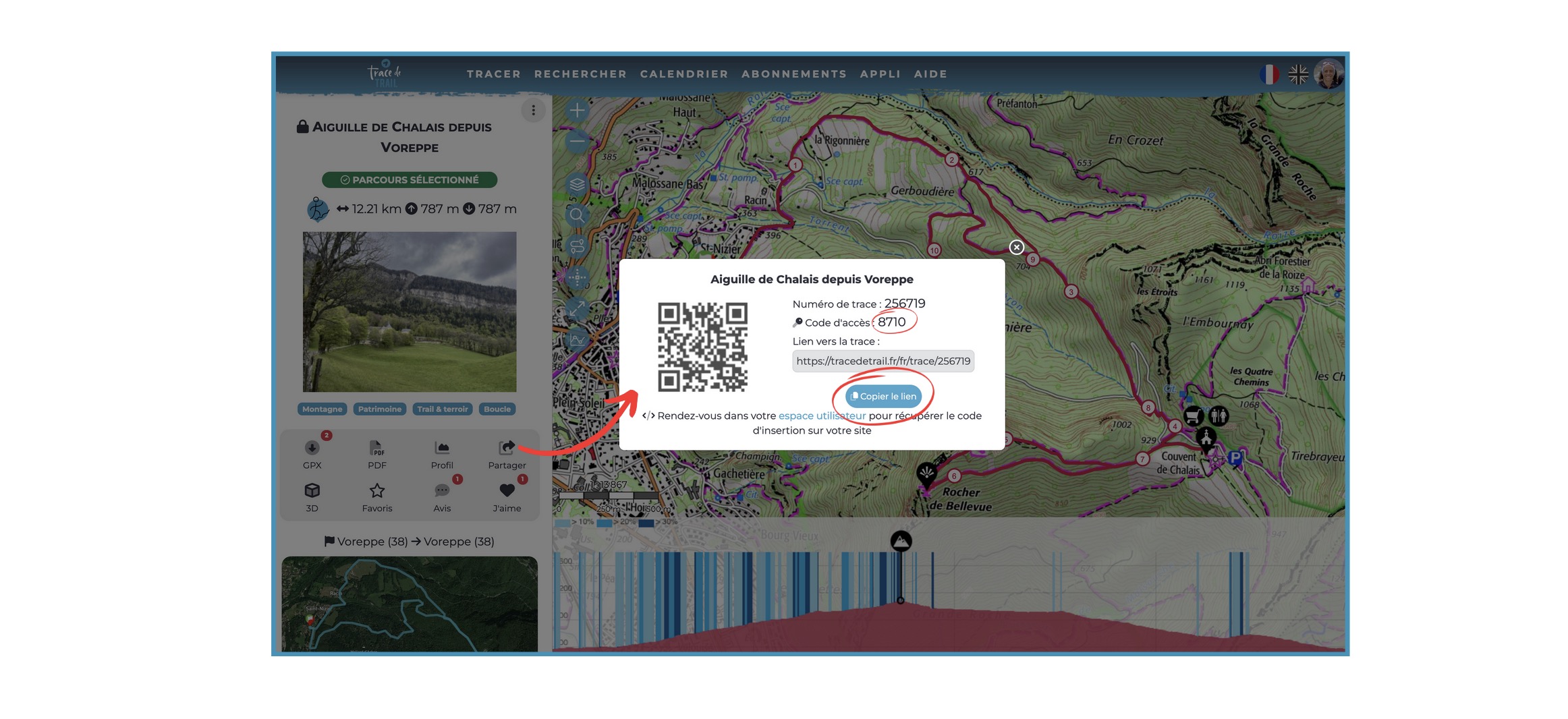
Task: Show the elevation Profil icon
Action: (x=442, y=448)
